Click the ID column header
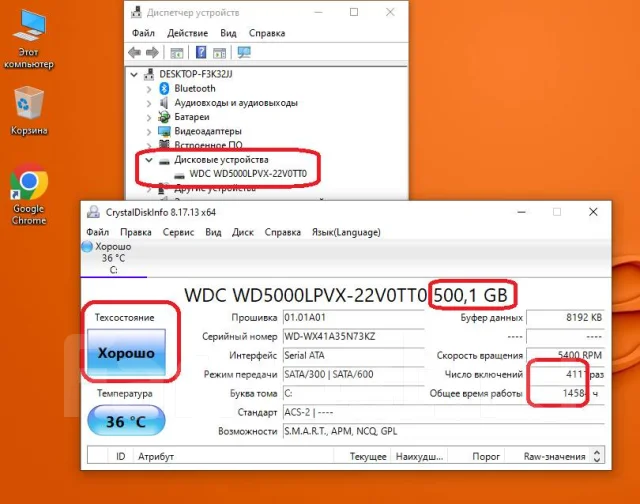Viewport: 640px width, 504px height. coord(121,456)
